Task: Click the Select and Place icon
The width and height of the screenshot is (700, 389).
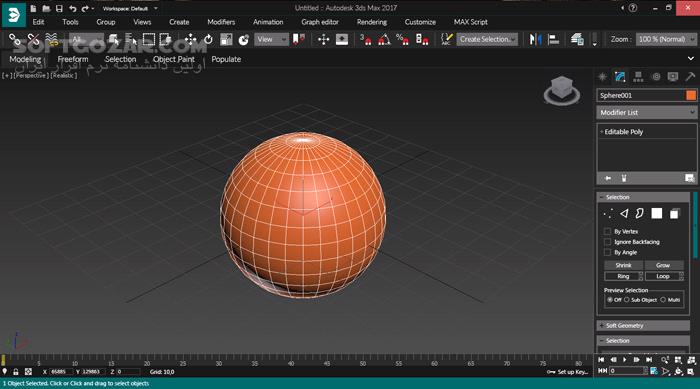Action: point(244,39)
